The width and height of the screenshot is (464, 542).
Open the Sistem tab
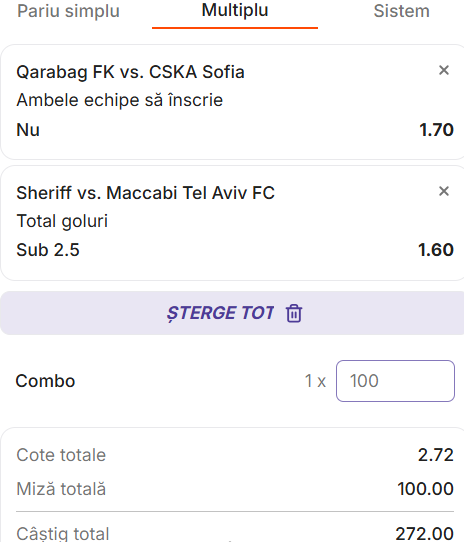click(x=401, y=11)
